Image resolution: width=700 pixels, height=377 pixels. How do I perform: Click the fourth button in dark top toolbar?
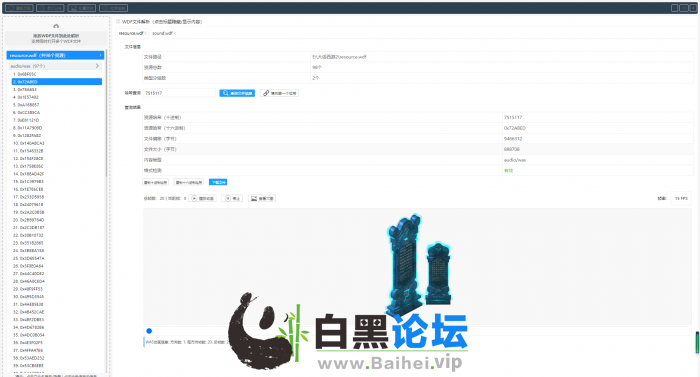pos(113,8)
